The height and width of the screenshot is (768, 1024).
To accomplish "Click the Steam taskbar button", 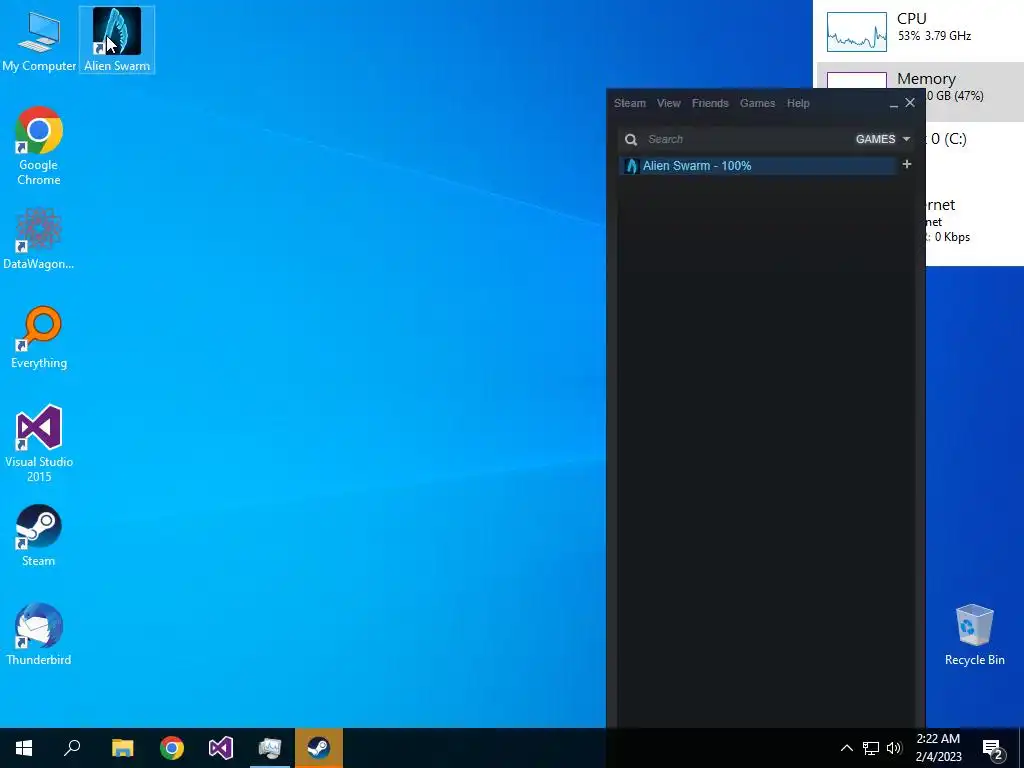I will pos(319,748).
